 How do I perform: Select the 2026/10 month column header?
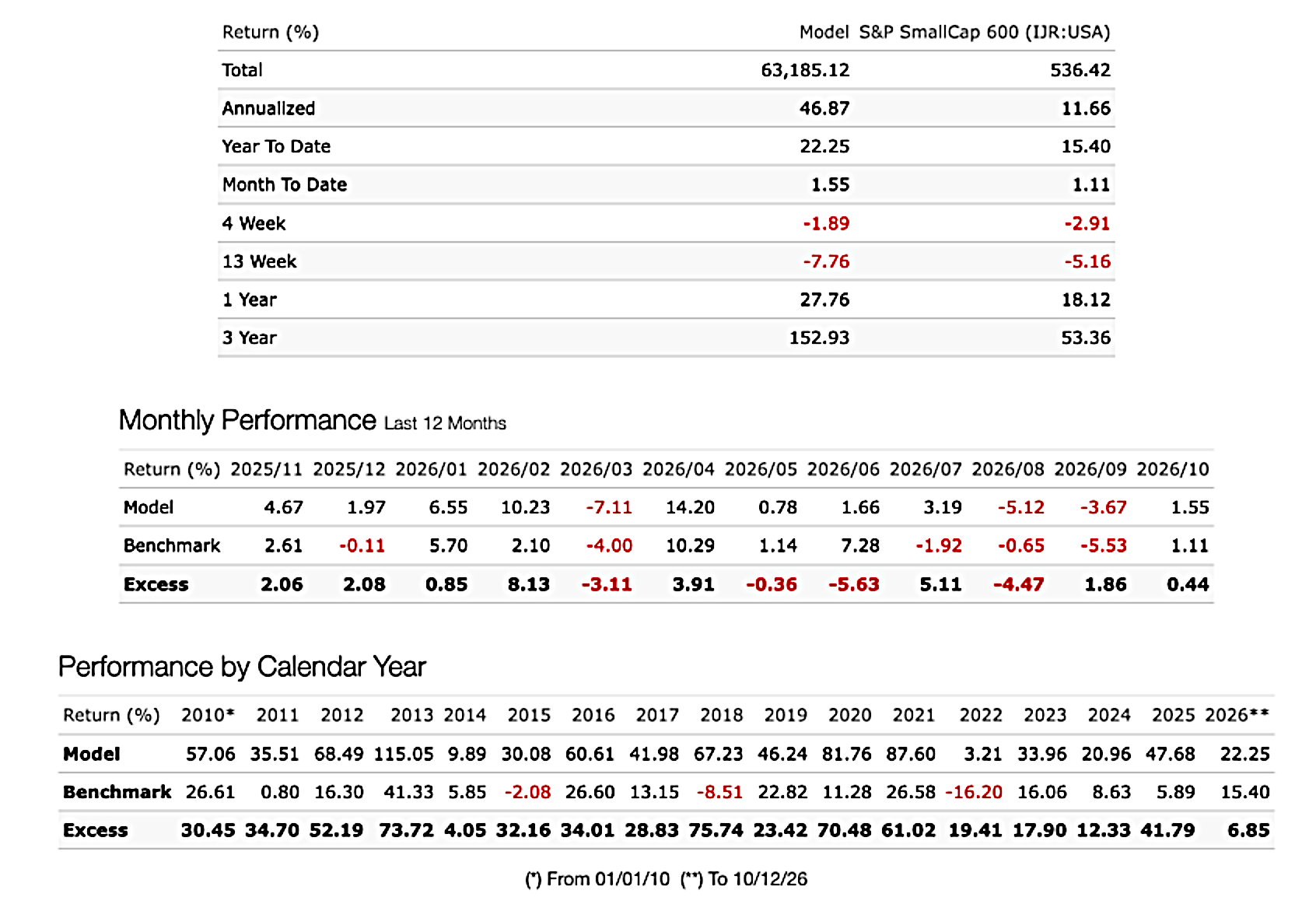tap(1173, 469)
